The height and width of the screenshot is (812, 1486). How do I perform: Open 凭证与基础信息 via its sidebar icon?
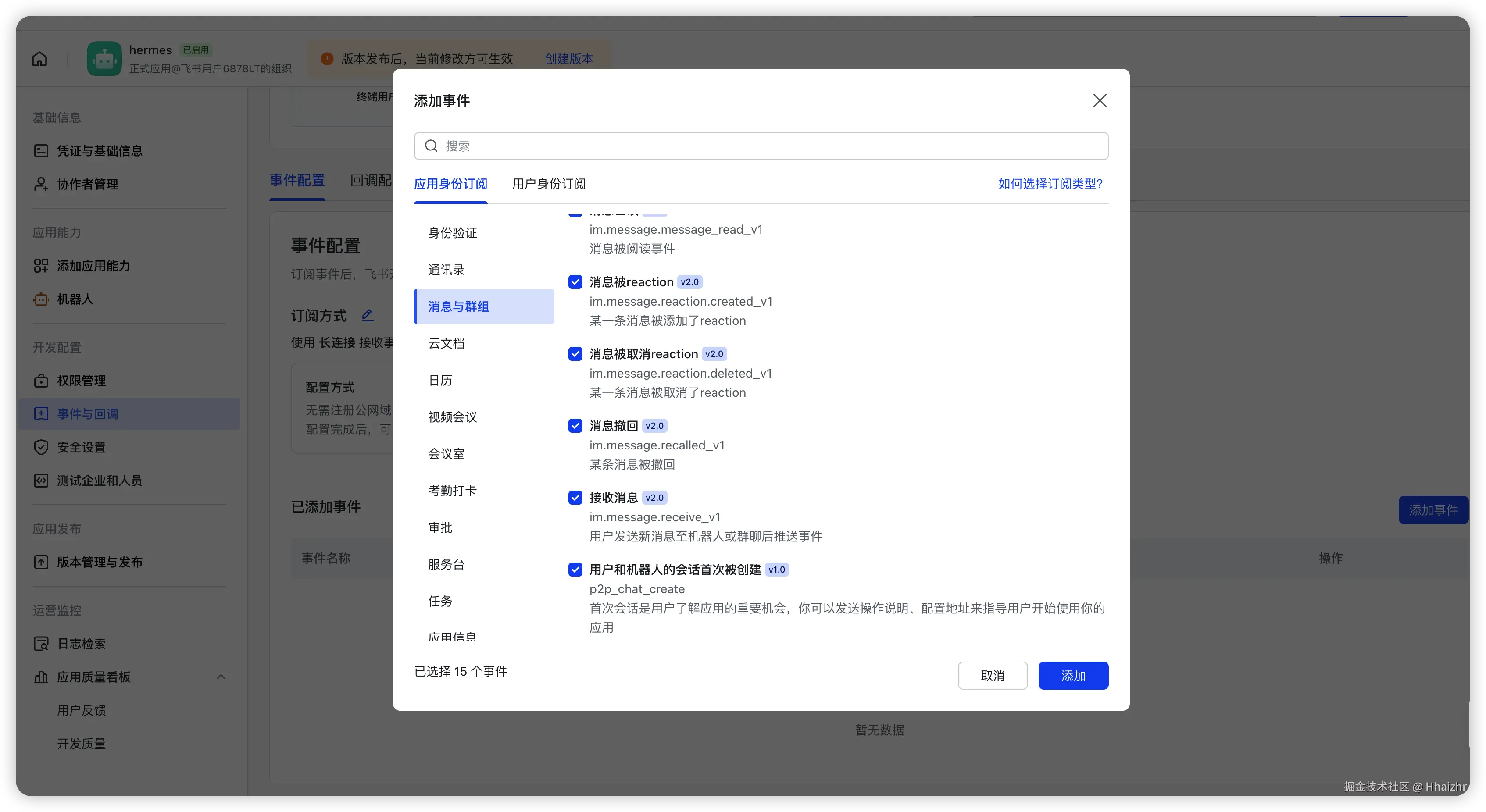(x=41, y=150)
